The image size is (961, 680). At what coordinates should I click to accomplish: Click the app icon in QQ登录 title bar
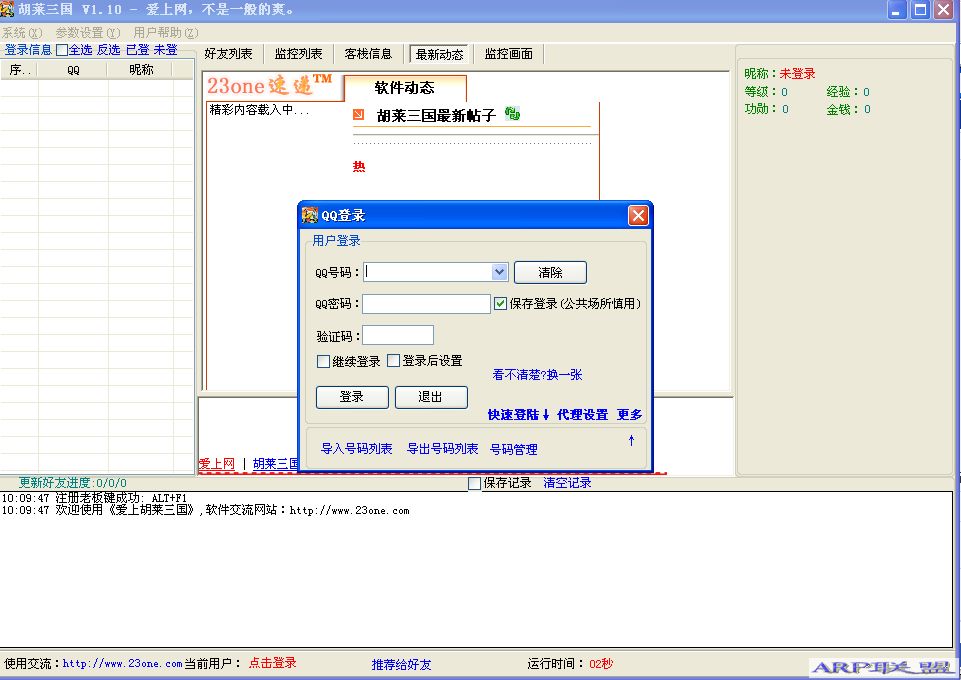[310, 215]
